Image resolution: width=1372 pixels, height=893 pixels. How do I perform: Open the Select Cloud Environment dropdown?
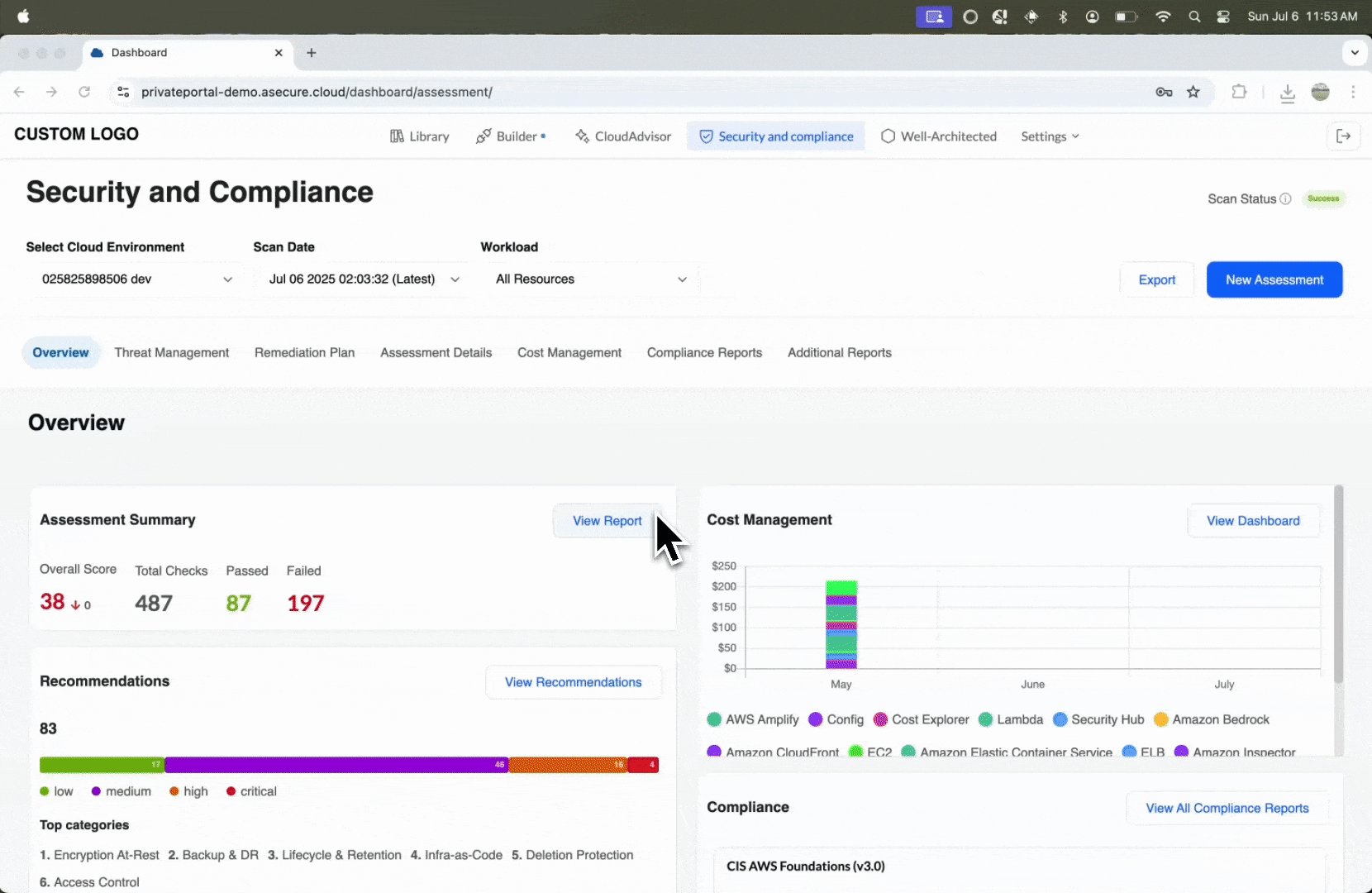coord(136,279)
